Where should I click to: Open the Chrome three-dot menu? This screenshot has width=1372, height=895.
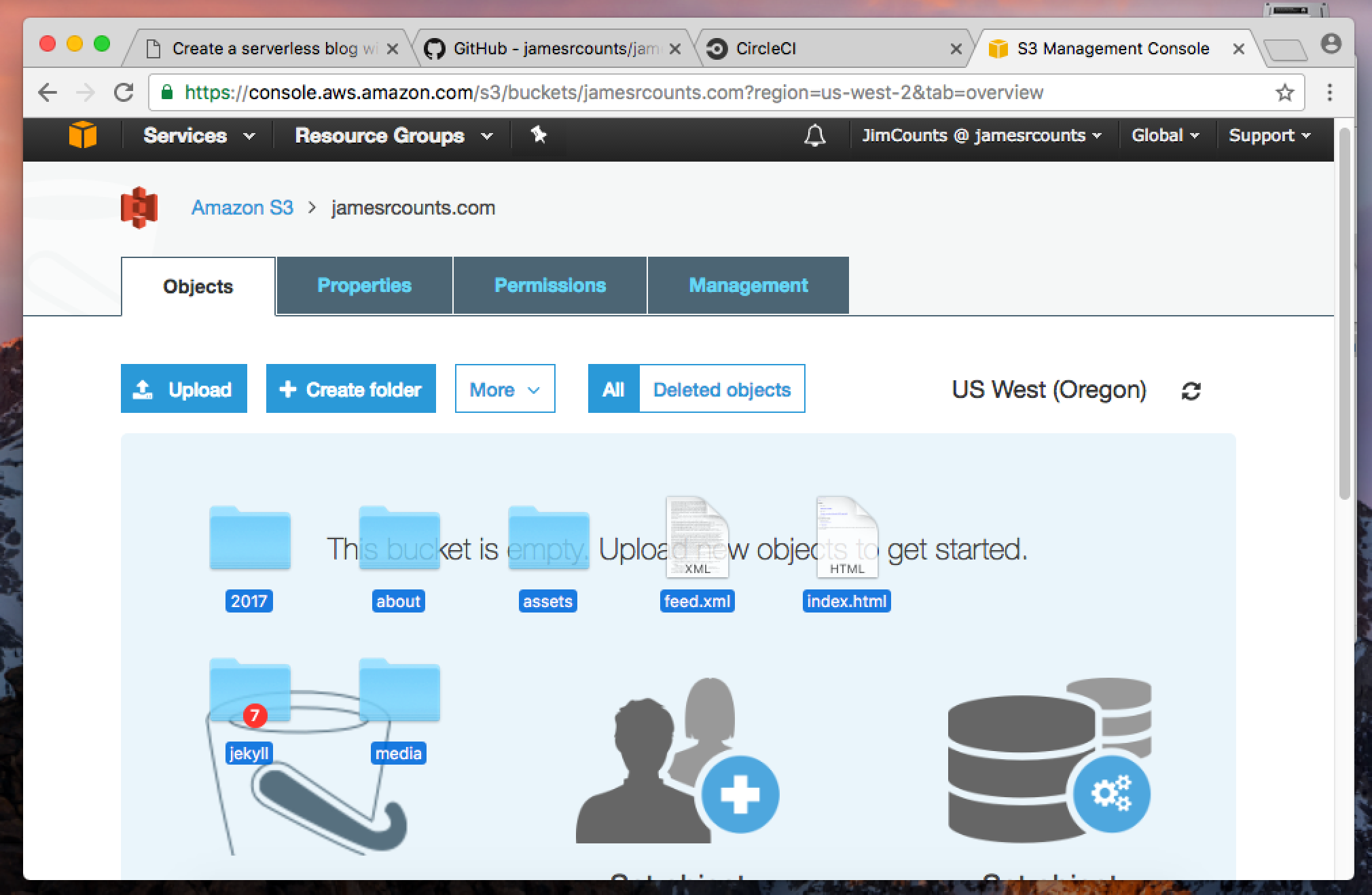coord(1330,92)
